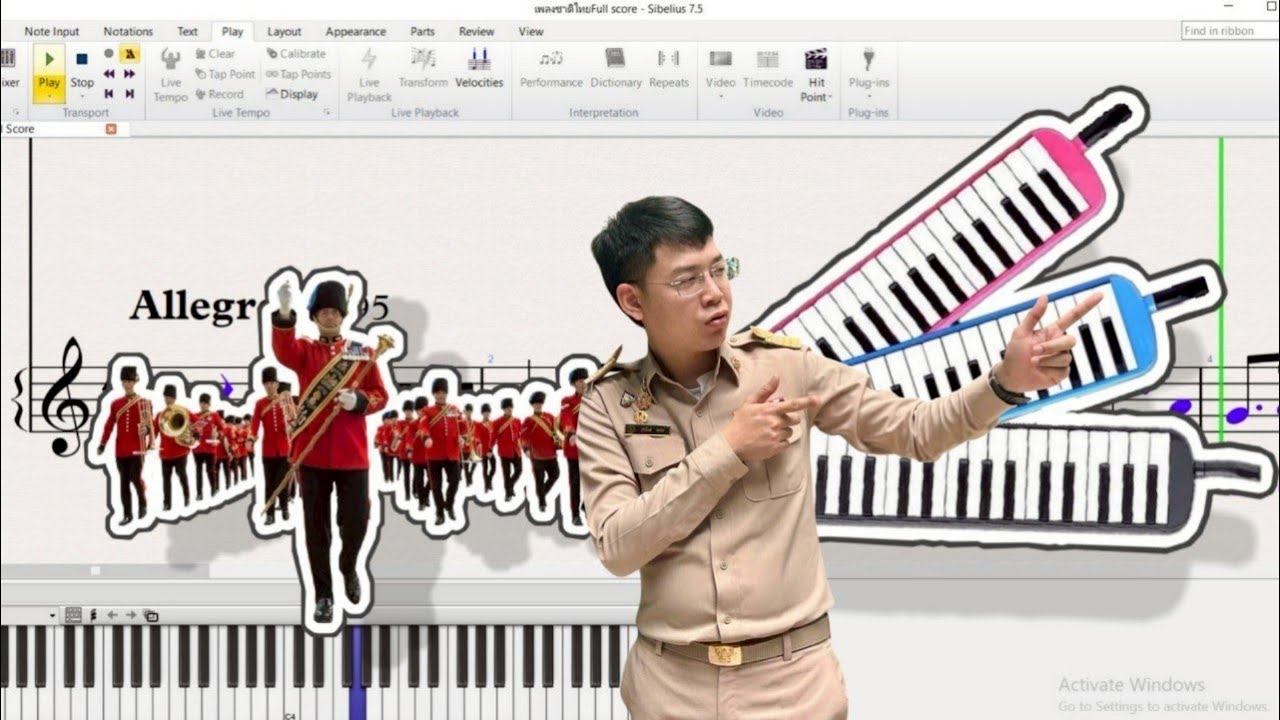The height and width of the screenshot is (720, 1280).
Task: Click keyboard panel QWERTY mode icon
Action: pyautogui.click(x=151, y=615)
